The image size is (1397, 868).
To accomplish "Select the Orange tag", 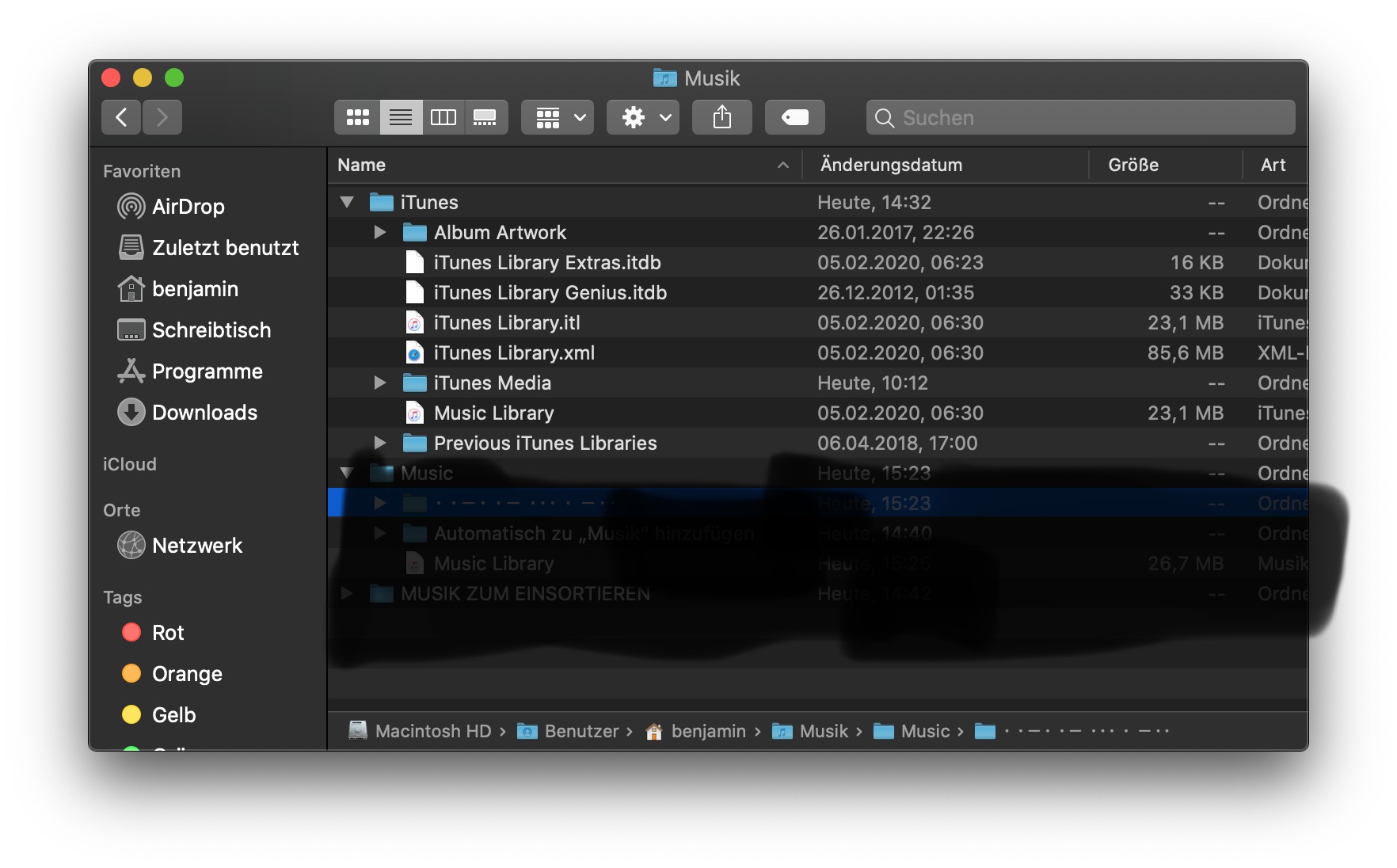I will point(171,674).
